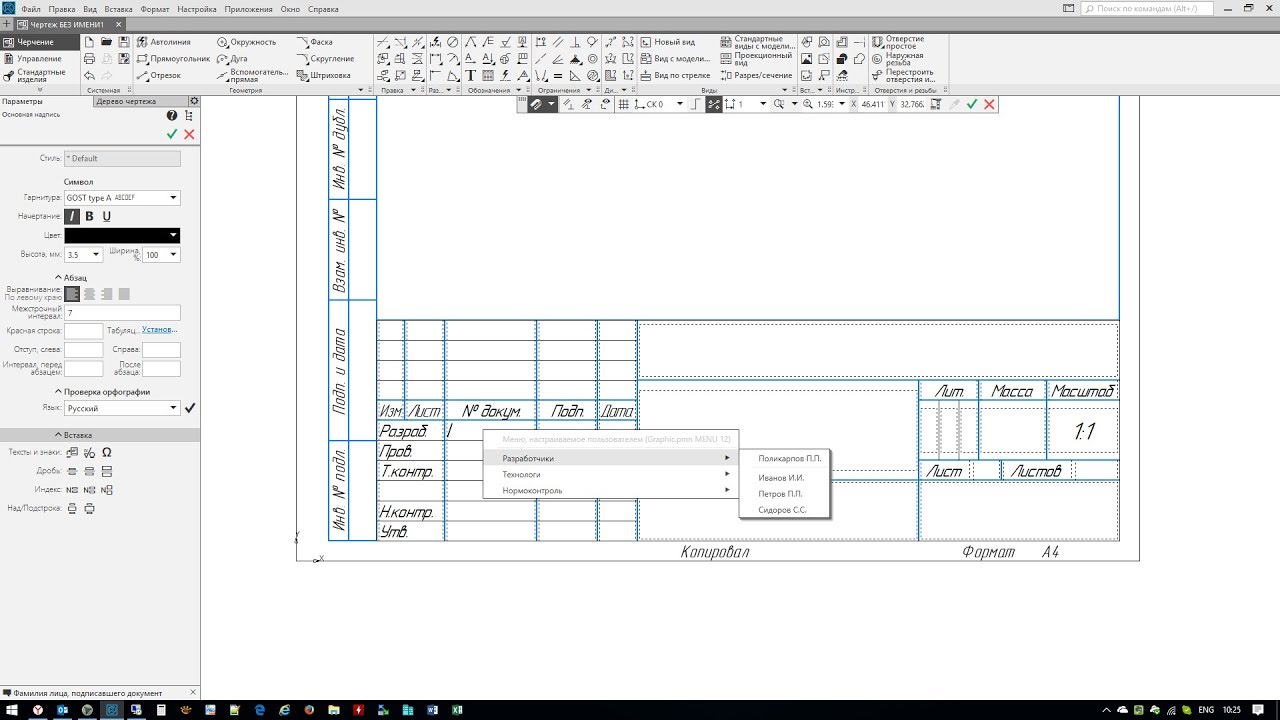Click the print icon in Системная
1280x720 pixels.
(x=90, y=59)
